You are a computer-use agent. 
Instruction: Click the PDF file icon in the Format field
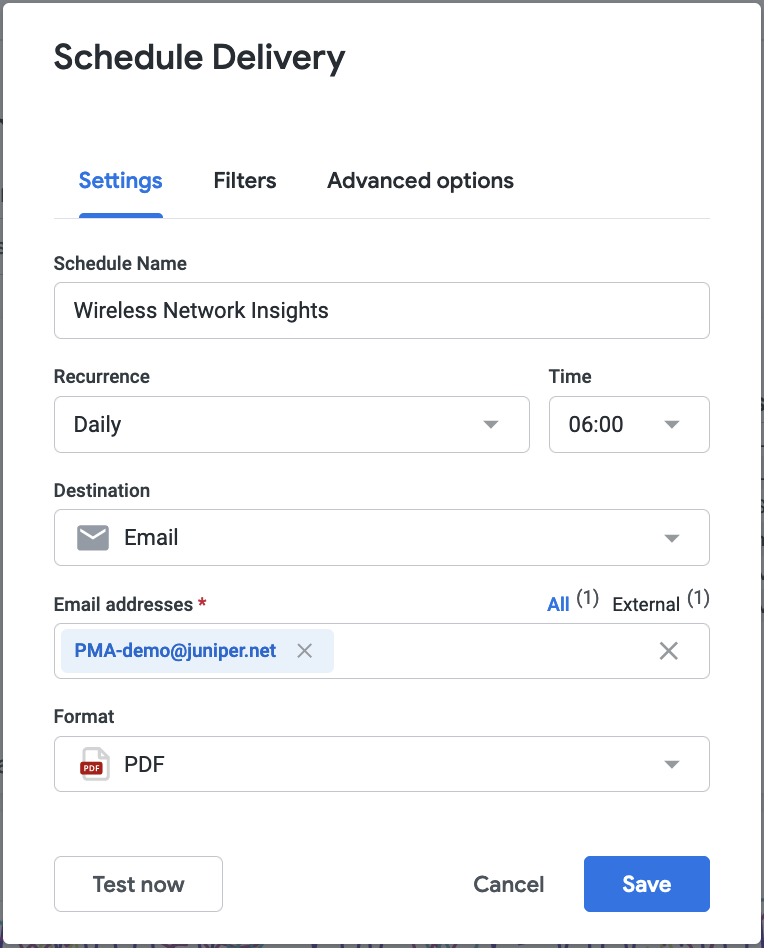[x=93, y=765]
